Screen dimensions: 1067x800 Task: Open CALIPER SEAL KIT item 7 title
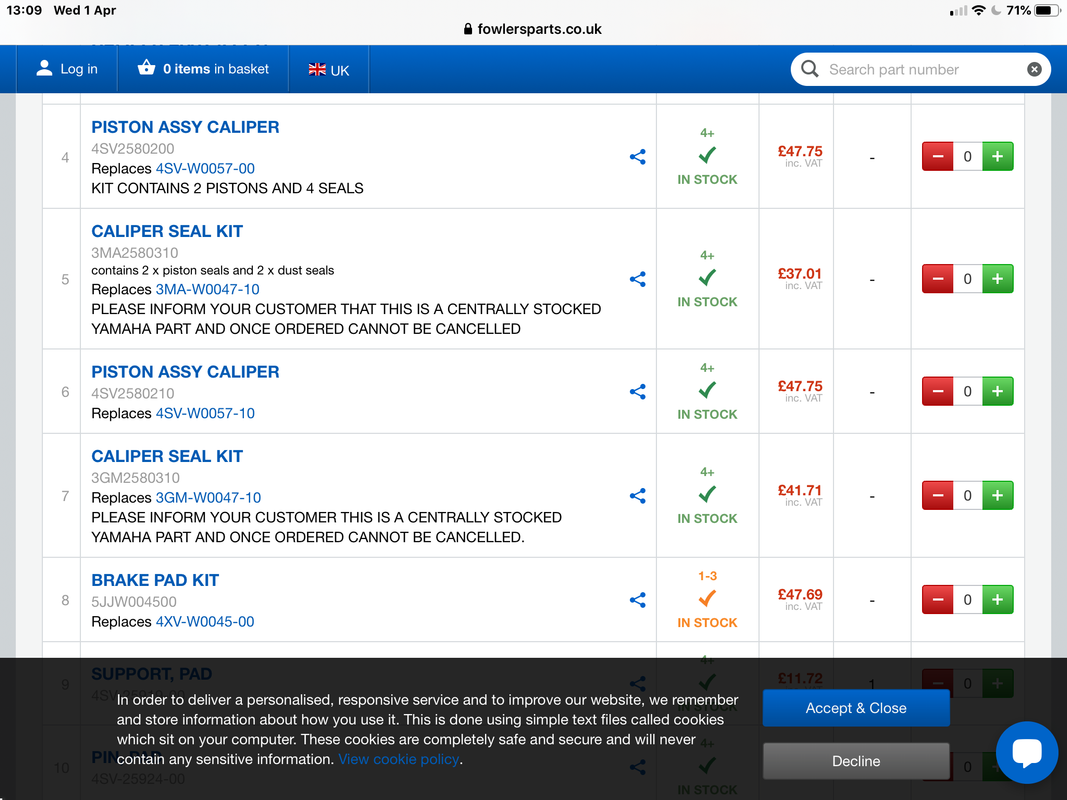[x=167, y=456]
